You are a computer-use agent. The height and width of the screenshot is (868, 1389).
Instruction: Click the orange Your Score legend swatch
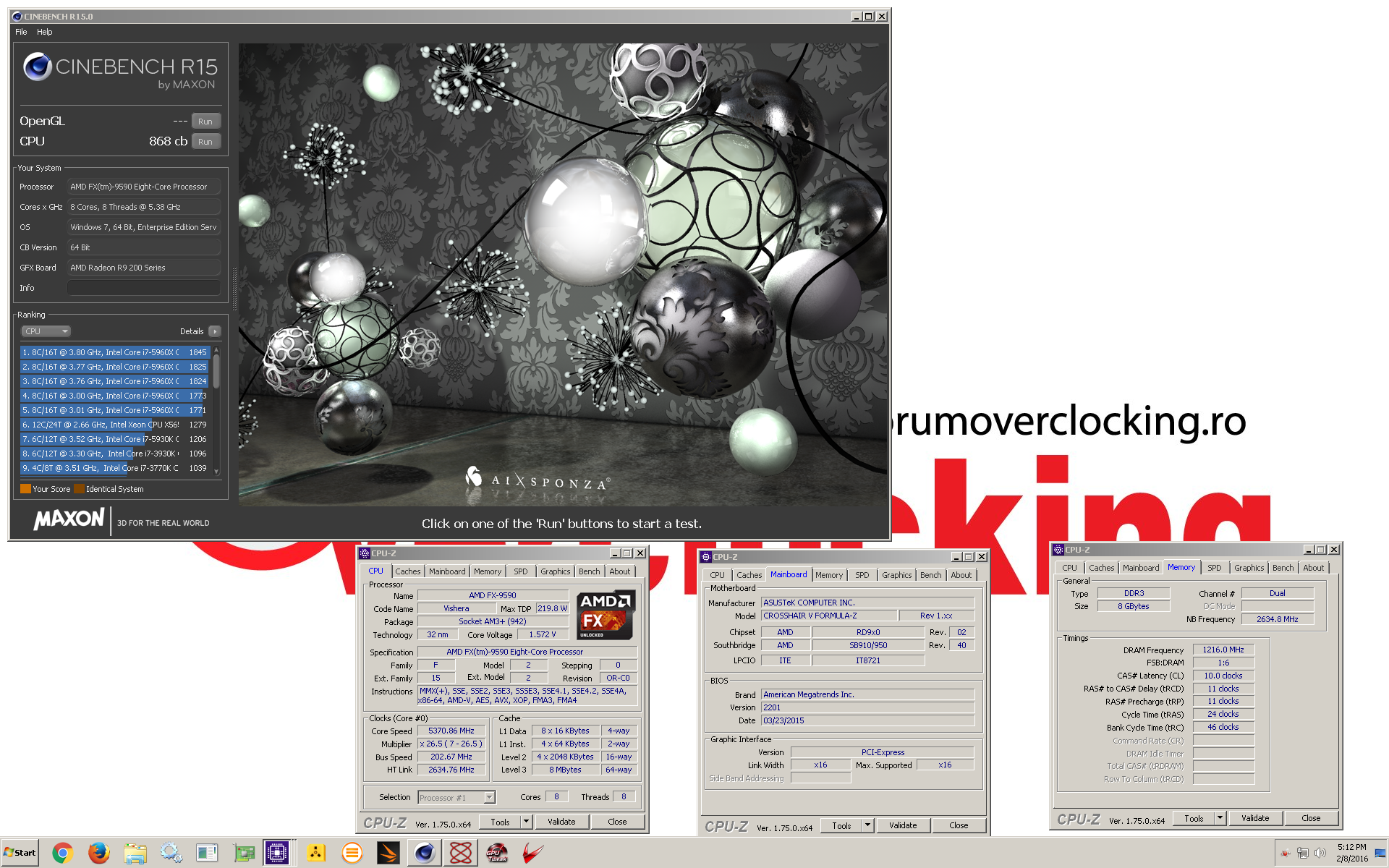[25, 489]
